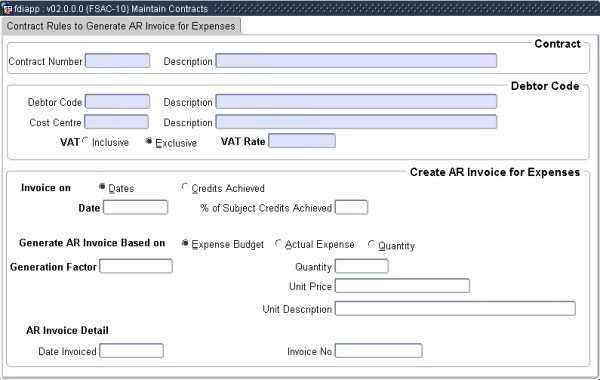Select VAT Exclusive radio button
This screenshot has height=380, width=600.
149,141
